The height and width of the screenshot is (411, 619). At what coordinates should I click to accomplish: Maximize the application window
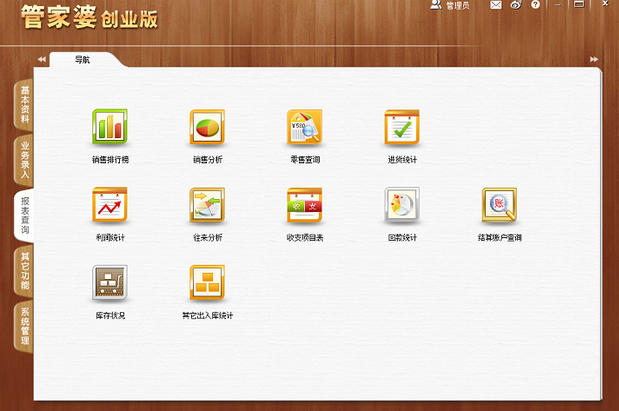(x=579, y=4)
